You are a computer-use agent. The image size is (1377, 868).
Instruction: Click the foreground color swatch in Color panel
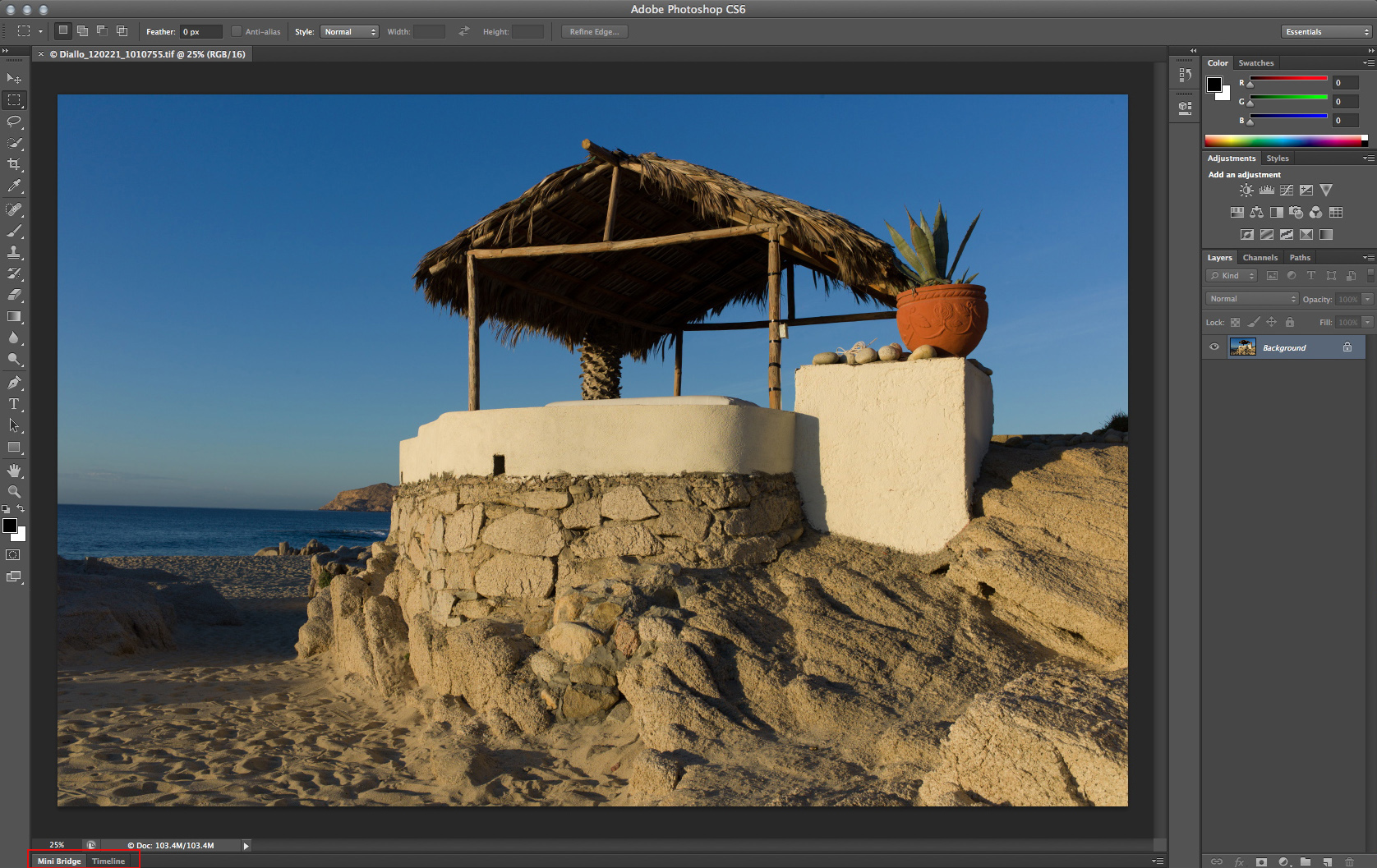(x=1214, y=84)
